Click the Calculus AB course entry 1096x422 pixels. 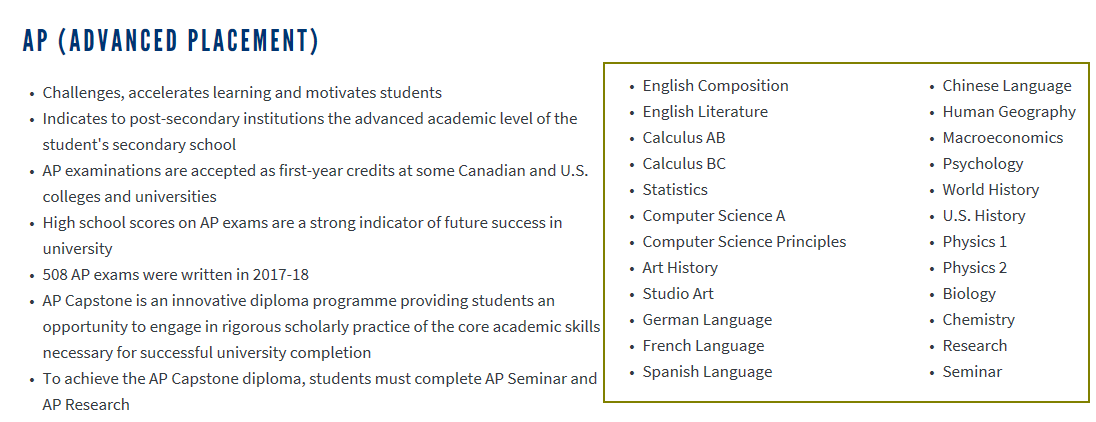click(x=684, y=138)
